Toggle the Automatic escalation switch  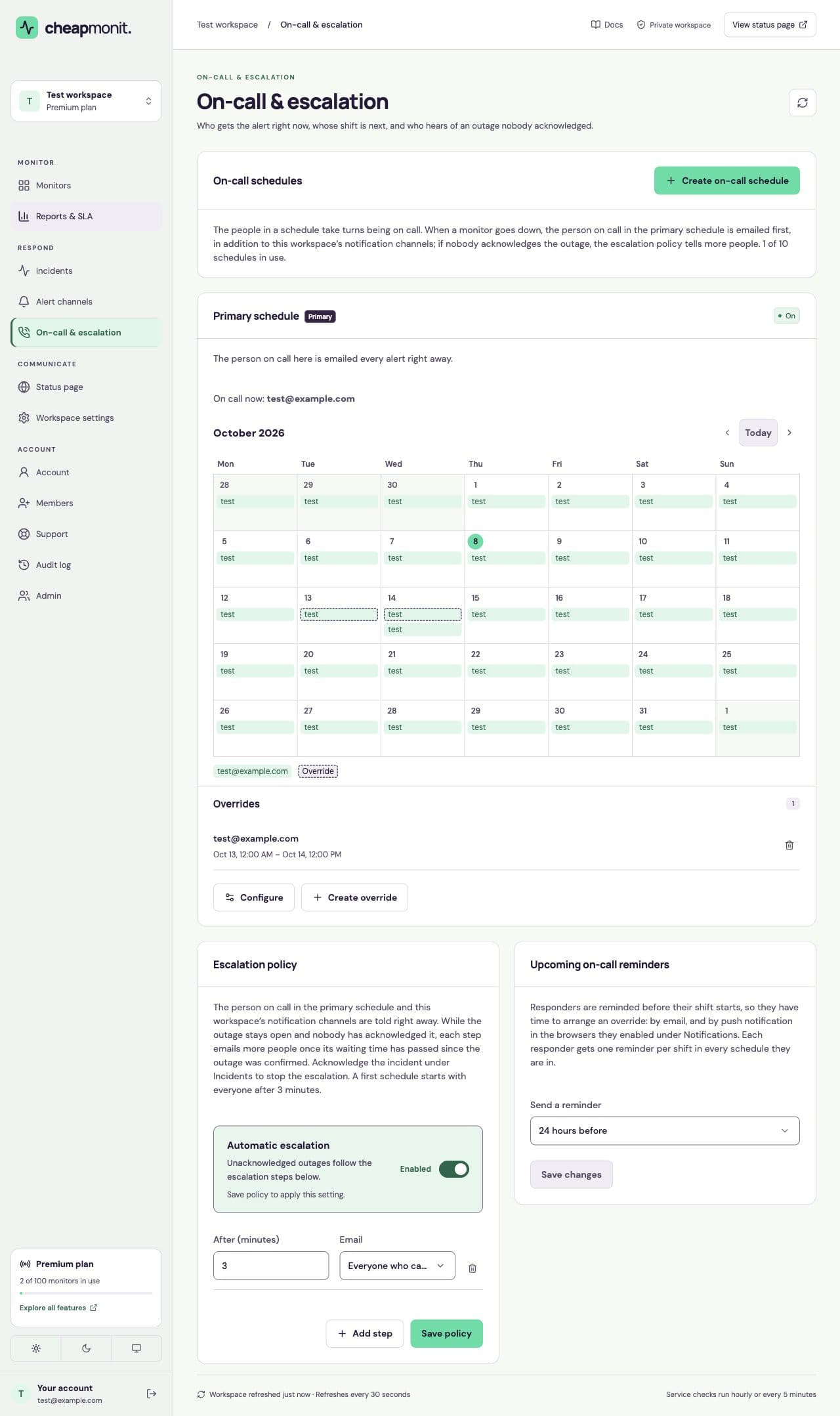point(454,1169)
